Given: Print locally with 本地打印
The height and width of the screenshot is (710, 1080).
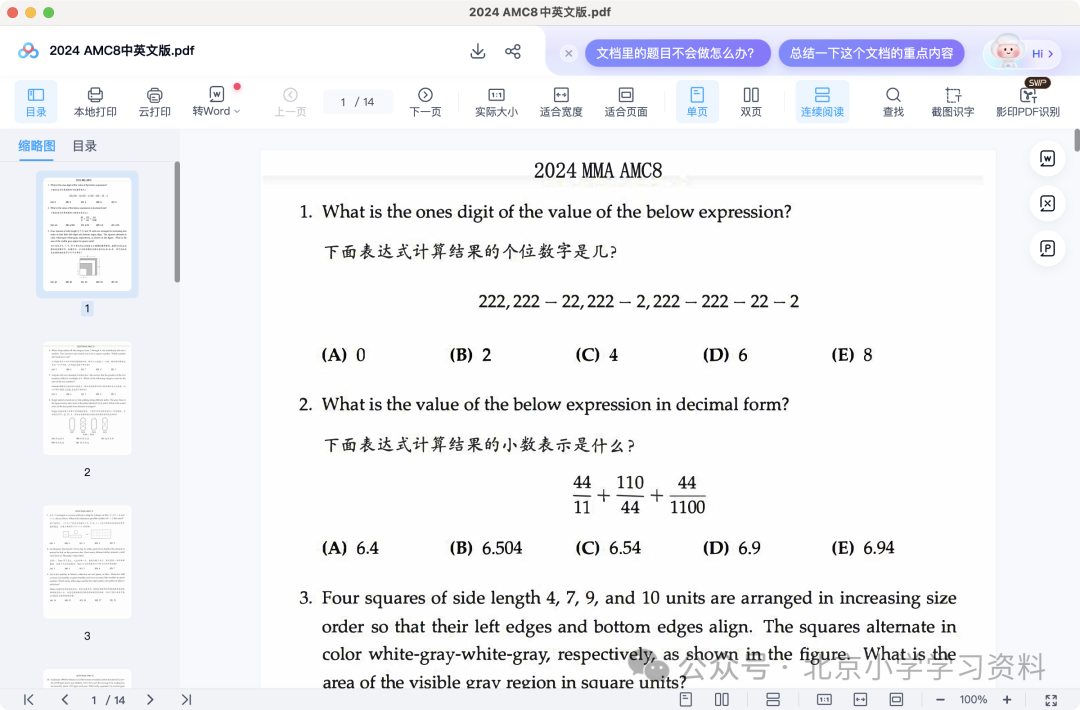Looking at the screenshot, I should point(95,102).
